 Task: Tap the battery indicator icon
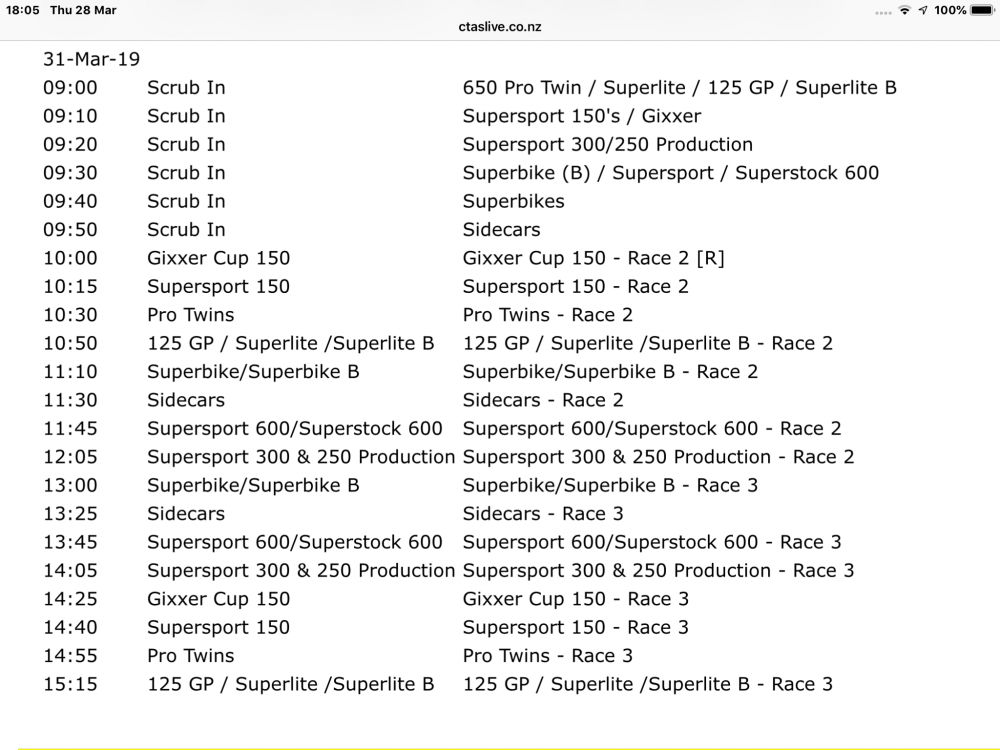[x=983, y=10]
